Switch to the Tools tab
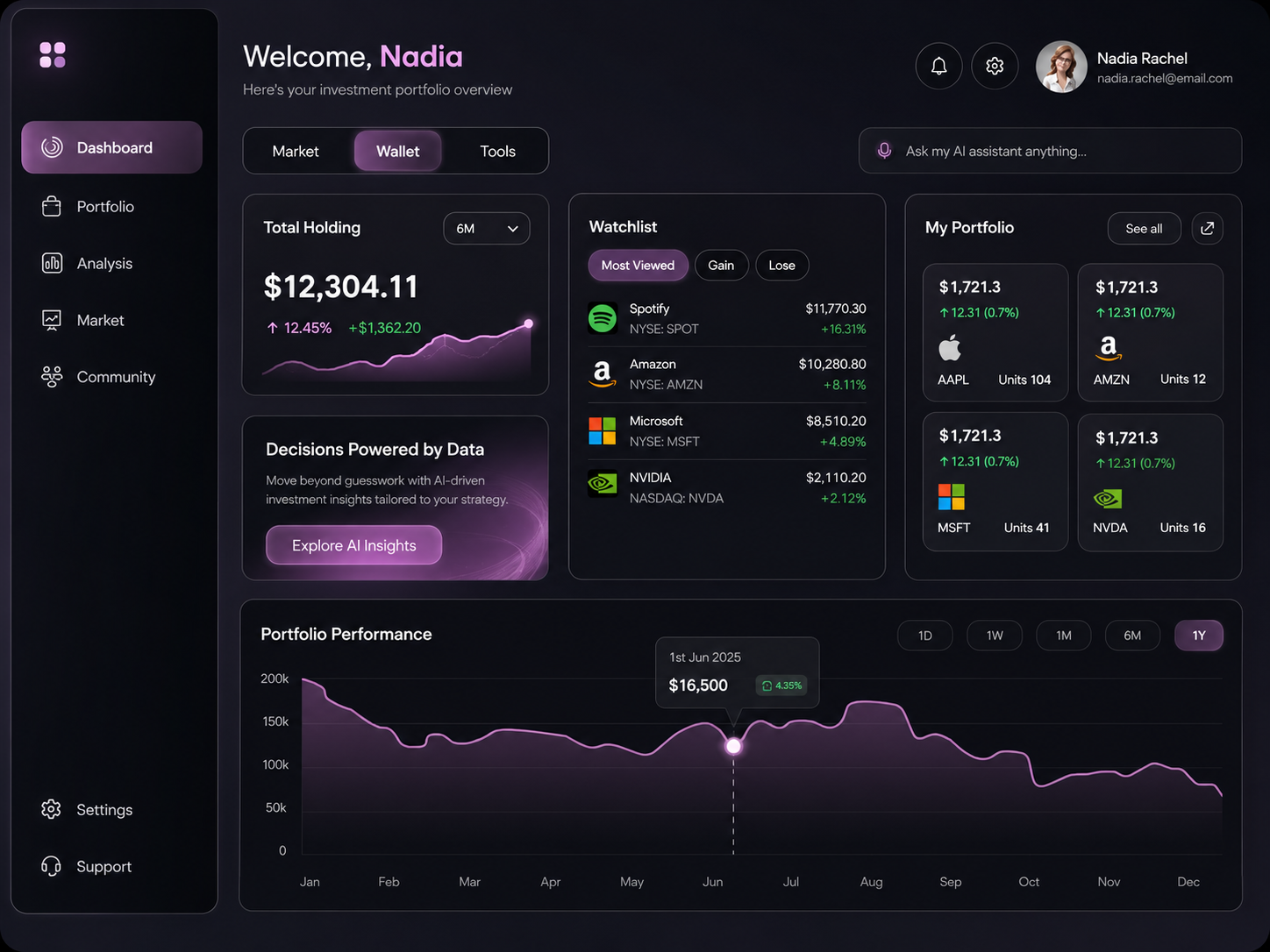1270x952 pixels. [498, 151]
